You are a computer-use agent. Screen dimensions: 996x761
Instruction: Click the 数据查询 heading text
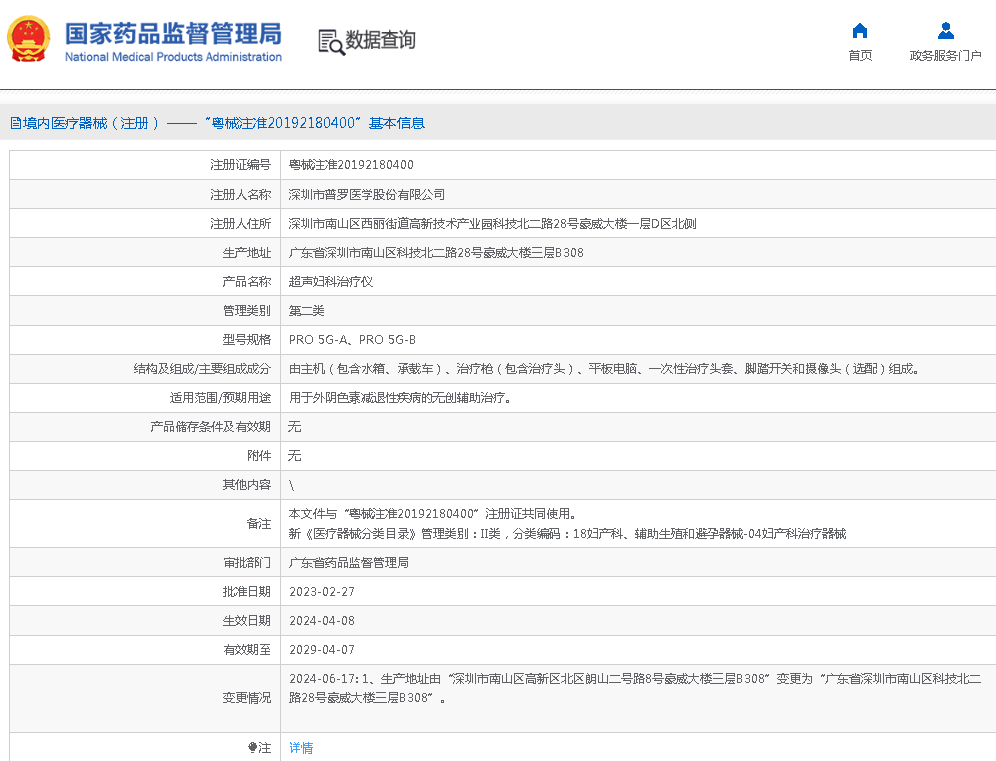tap(380, 40)
